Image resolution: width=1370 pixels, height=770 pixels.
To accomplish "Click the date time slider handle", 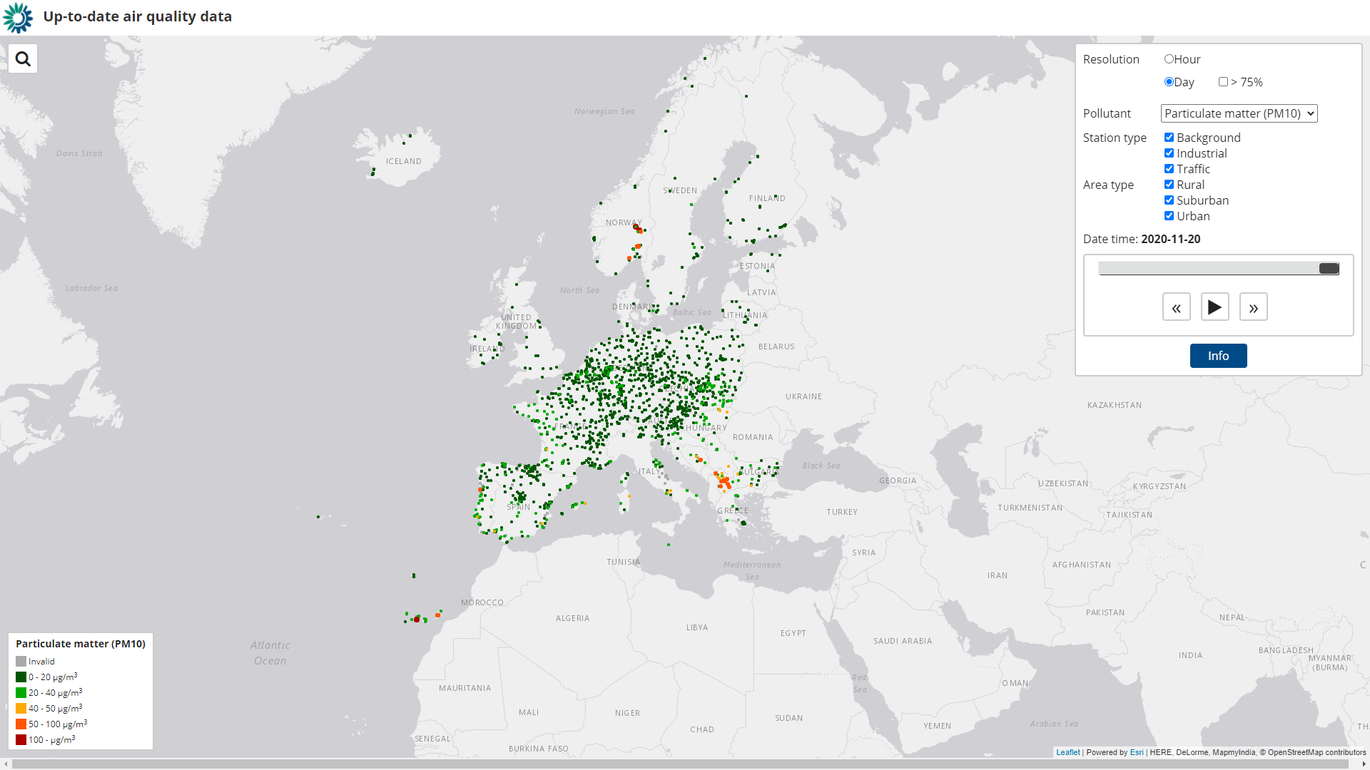I will pyautogui.click(x=1328, y=268).
